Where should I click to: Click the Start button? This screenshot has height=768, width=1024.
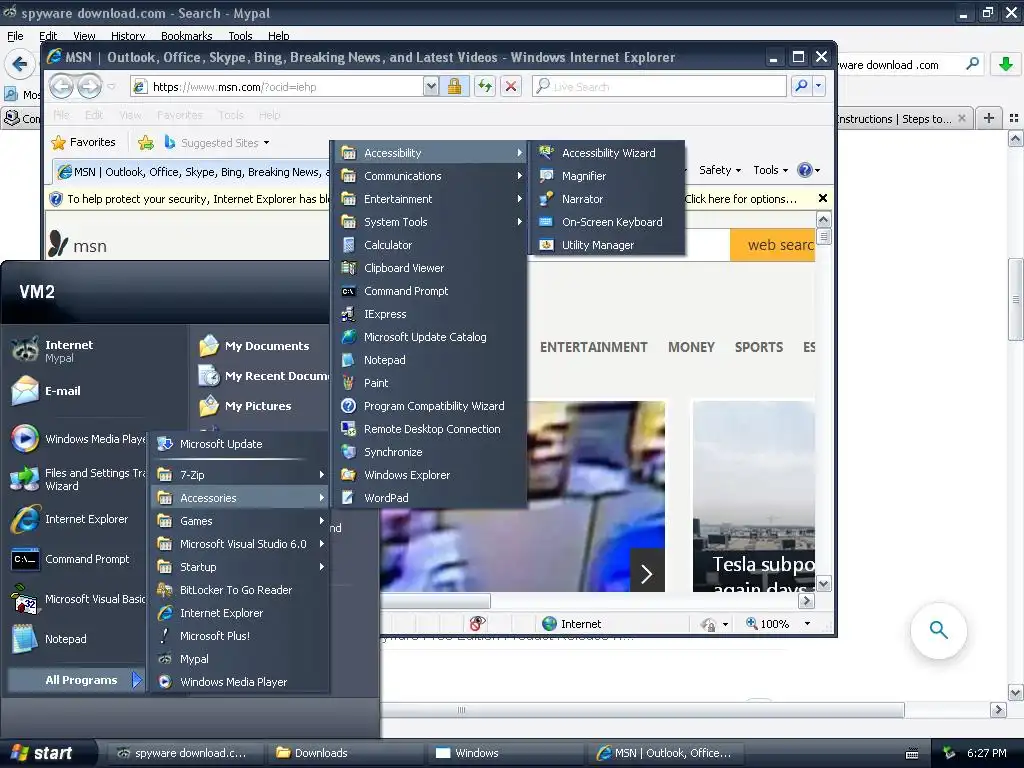(x=44, y=753)
